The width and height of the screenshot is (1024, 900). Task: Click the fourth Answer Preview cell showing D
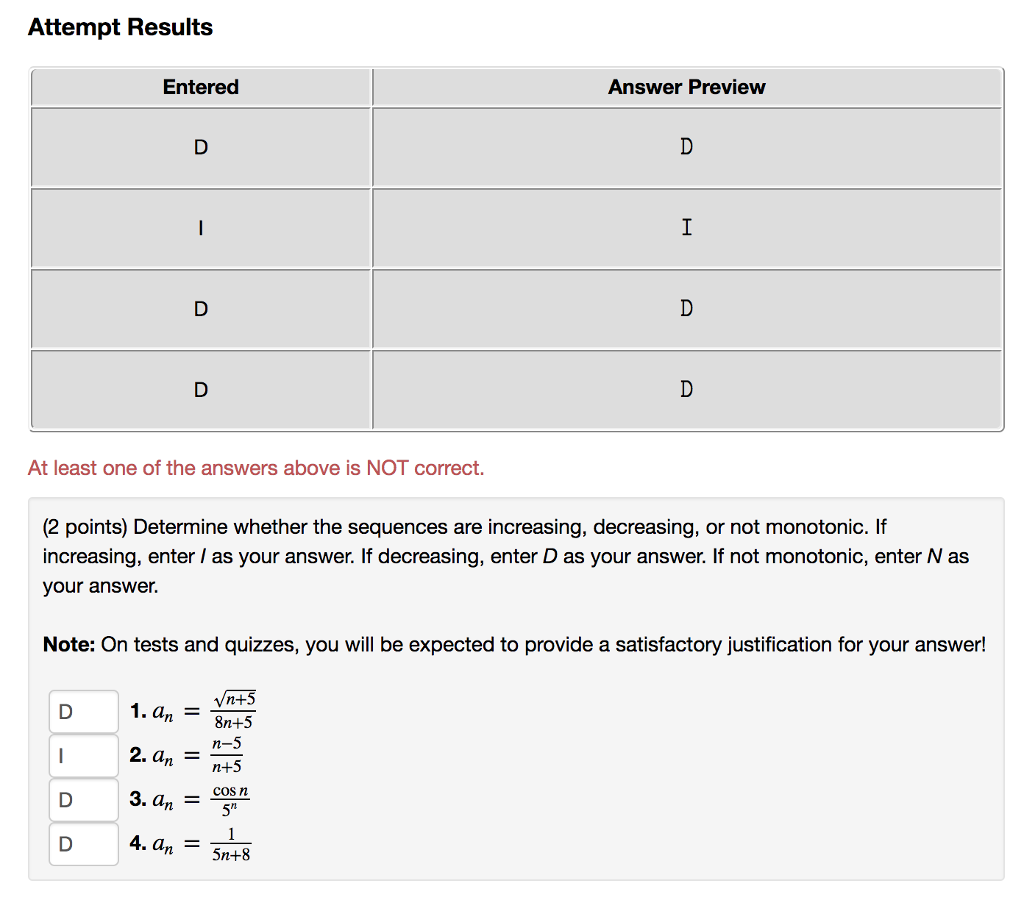tap(686, 390)
